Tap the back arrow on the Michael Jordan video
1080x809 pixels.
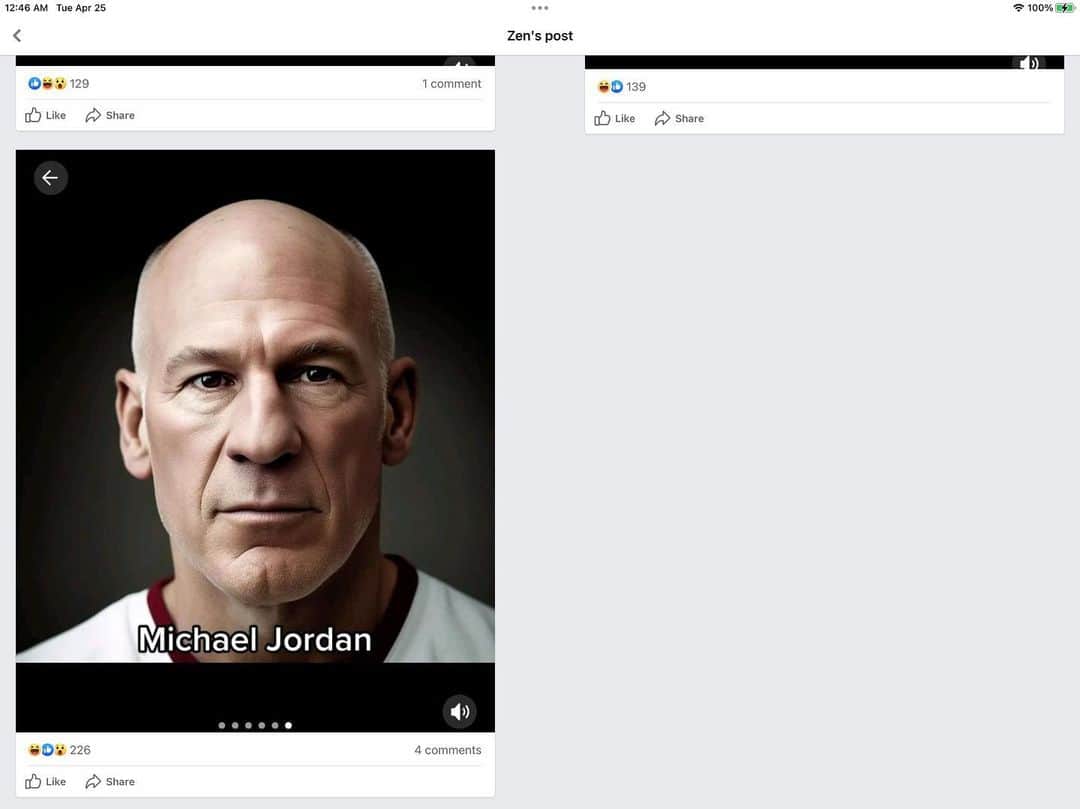click(x=50, y=178)
